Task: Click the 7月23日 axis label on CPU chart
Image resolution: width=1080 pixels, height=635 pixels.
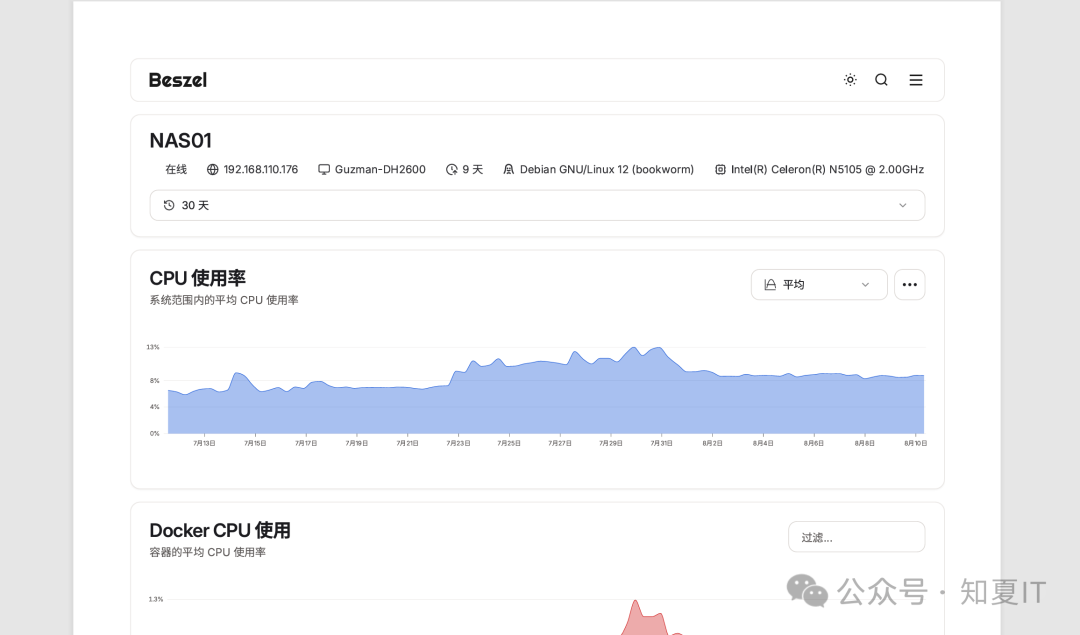Action: coord(458,444)
